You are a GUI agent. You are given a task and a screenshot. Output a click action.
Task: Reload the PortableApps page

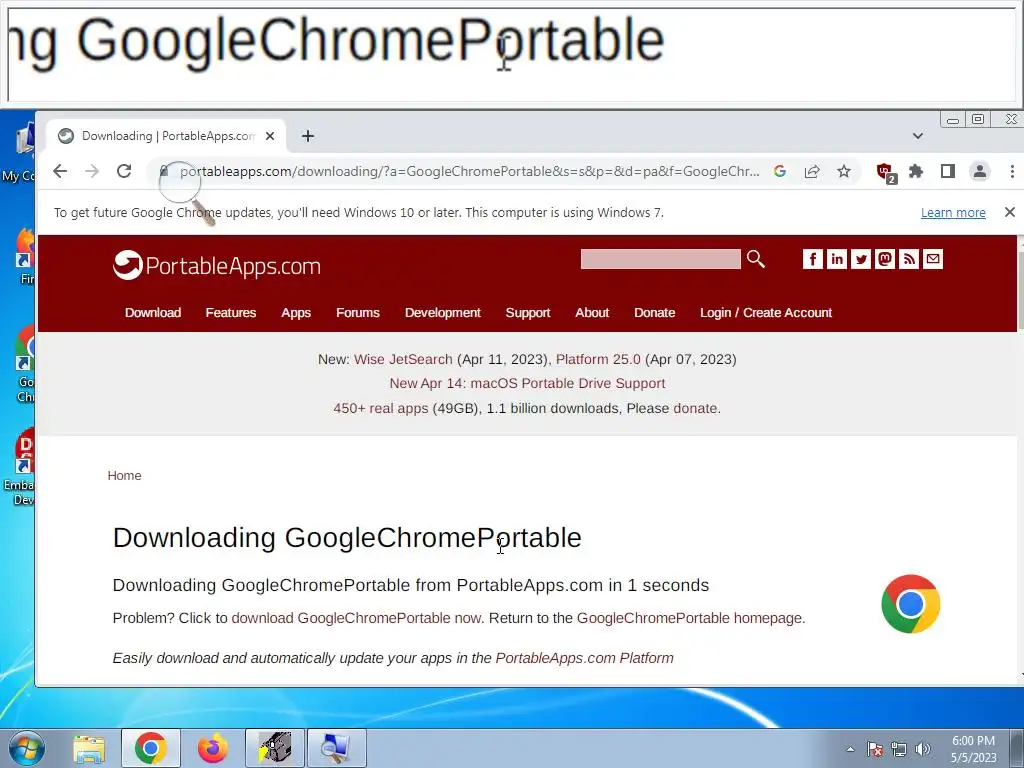(x=124, y=171)
